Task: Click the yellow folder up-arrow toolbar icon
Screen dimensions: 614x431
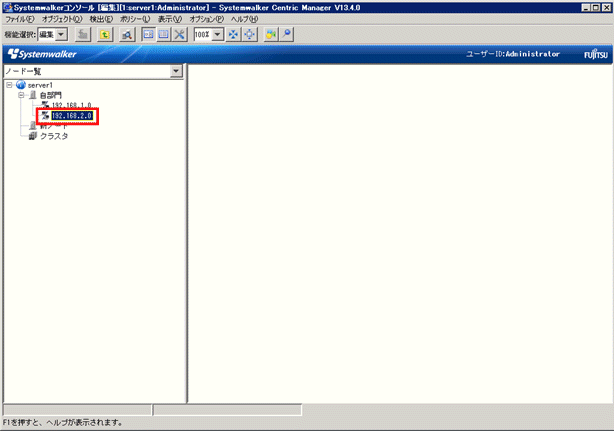Action: pyautogui.click(x=105, y=34)
